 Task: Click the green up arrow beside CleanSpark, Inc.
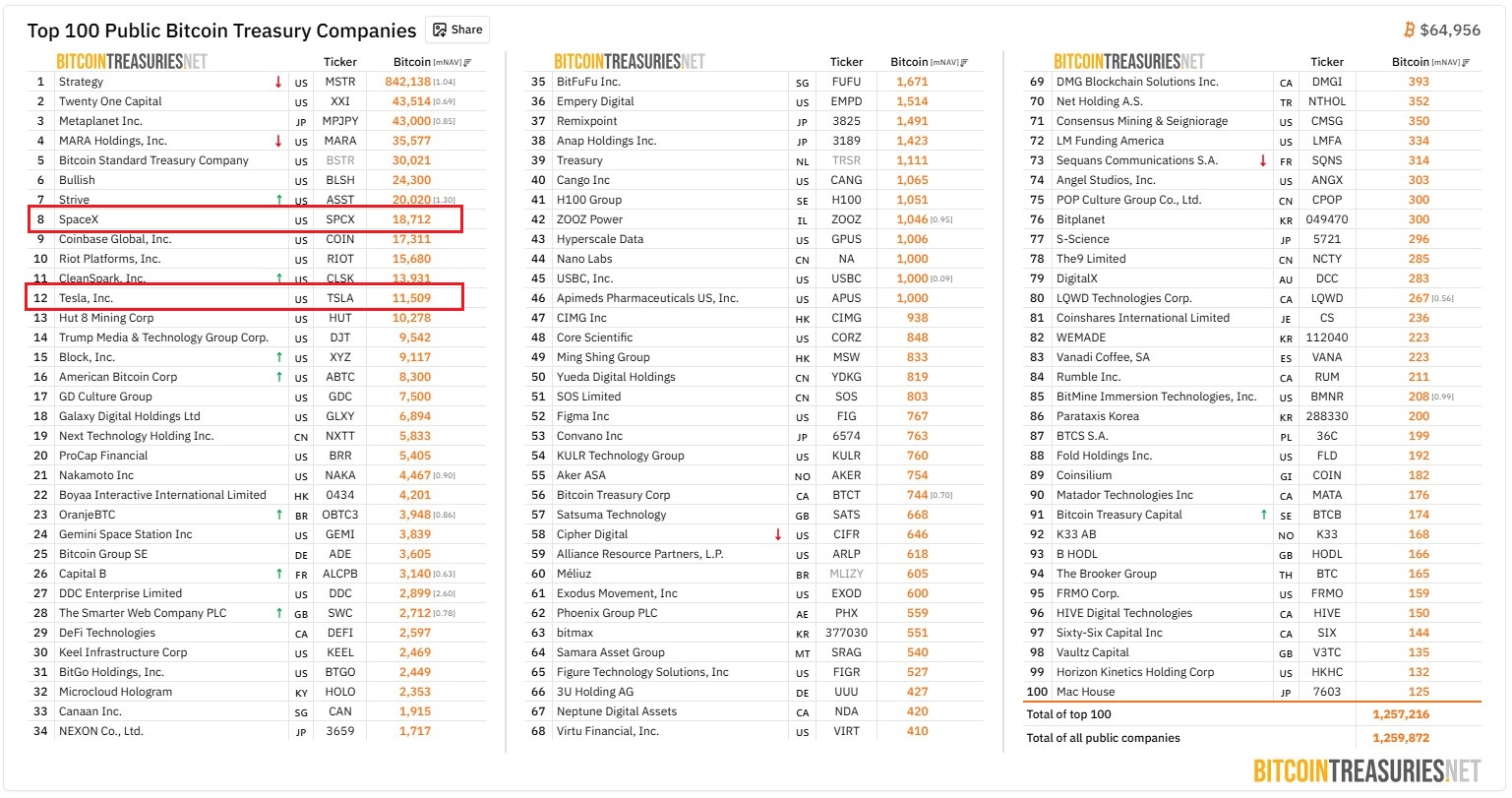(x=279, y=278)
